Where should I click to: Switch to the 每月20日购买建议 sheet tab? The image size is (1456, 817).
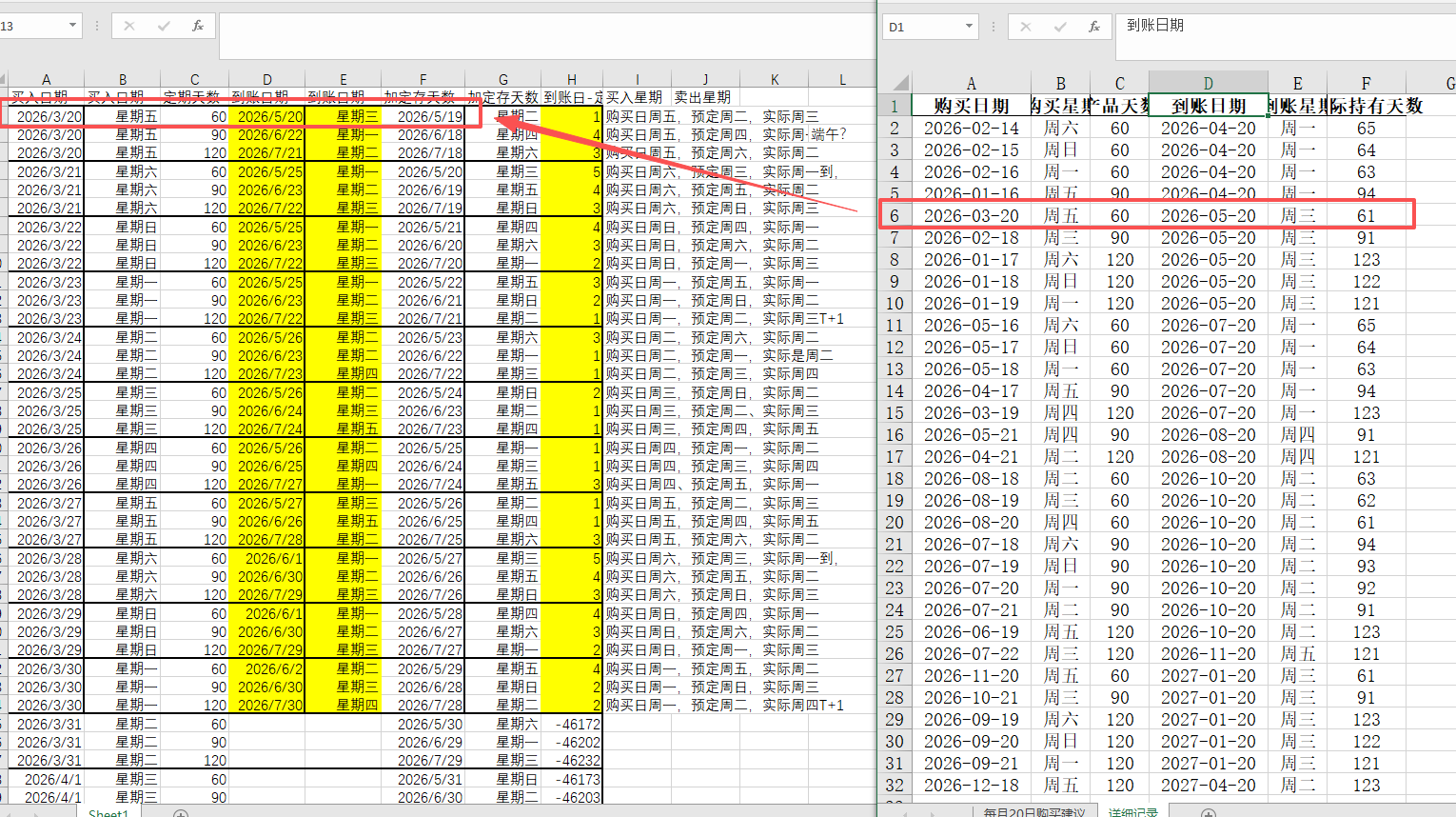[x=1033, y=812]
